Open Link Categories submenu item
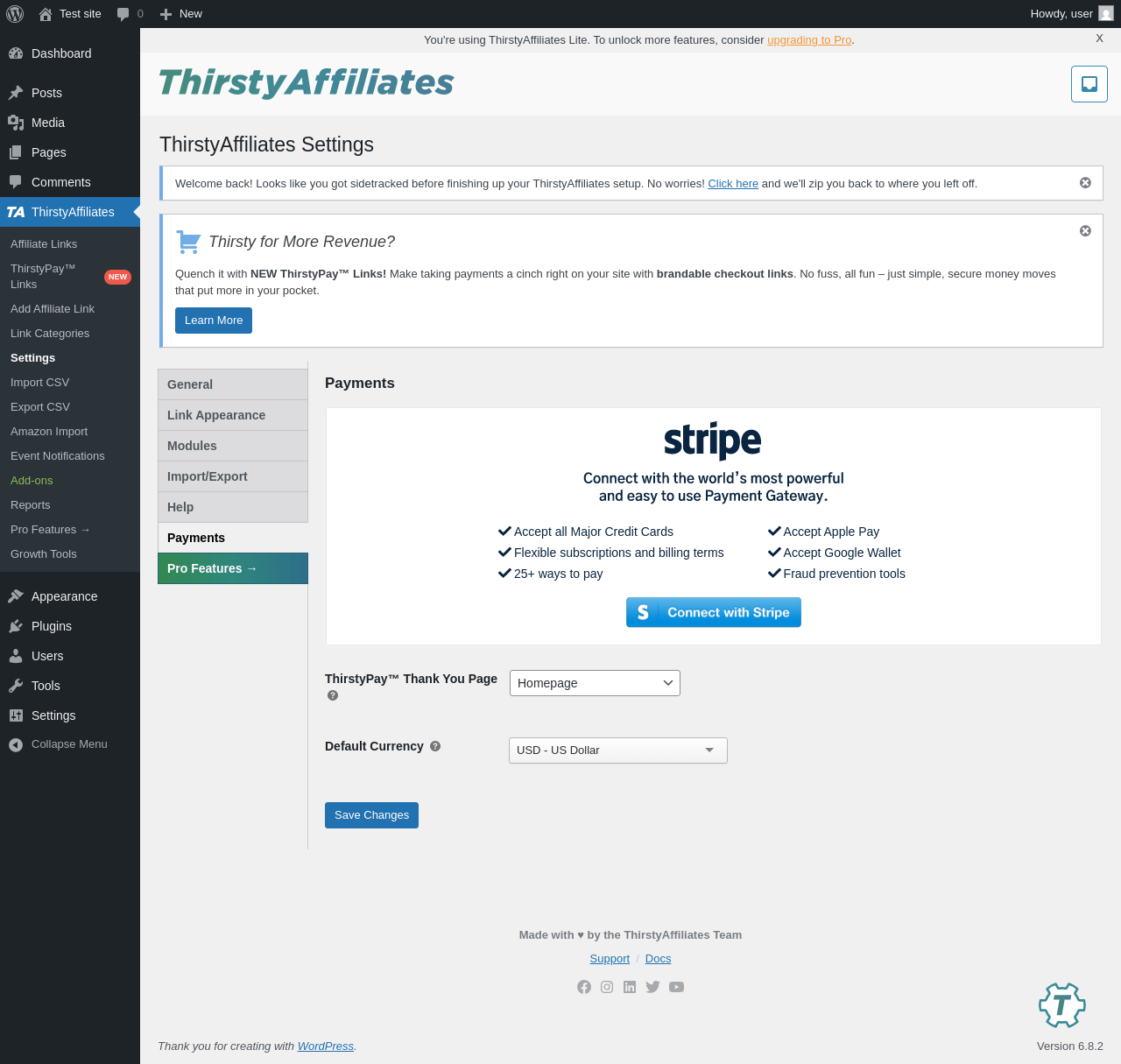The image size is (1121, 1064). tap(70, 334)
